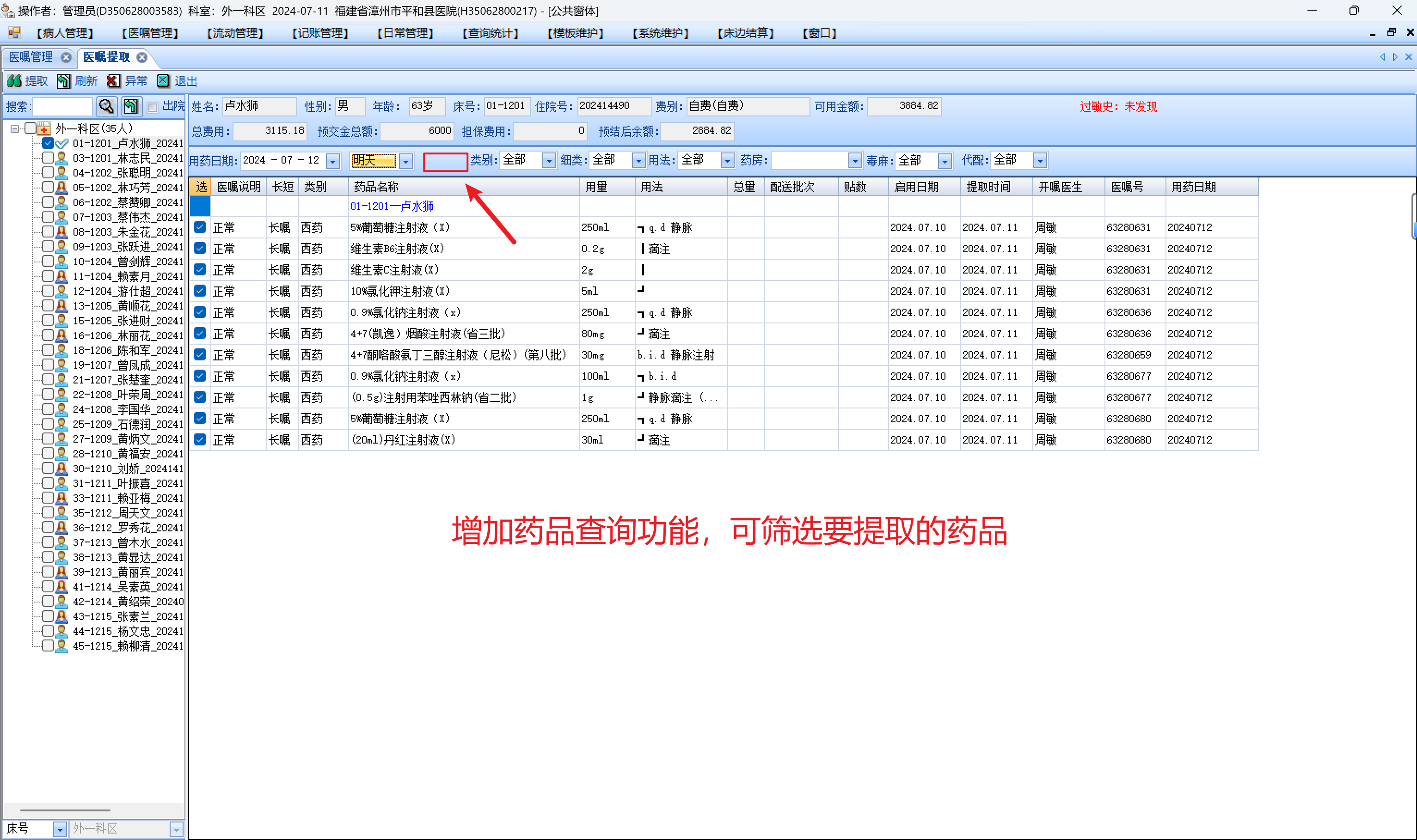The height and width of the screenshot is (840, 1417).
Task: Click the 刷新 refresh toolbar icon
Action: (63, 81)
